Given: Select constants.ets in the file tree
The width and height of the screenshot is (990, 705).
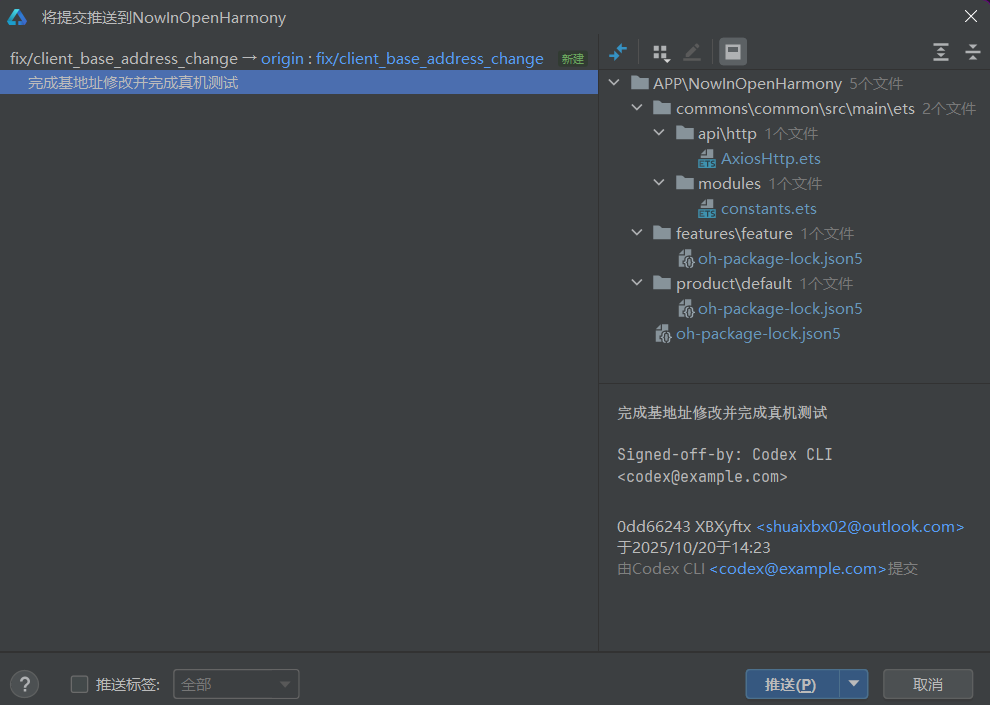Looking at the screenshot, I should [x=768, y=209].
